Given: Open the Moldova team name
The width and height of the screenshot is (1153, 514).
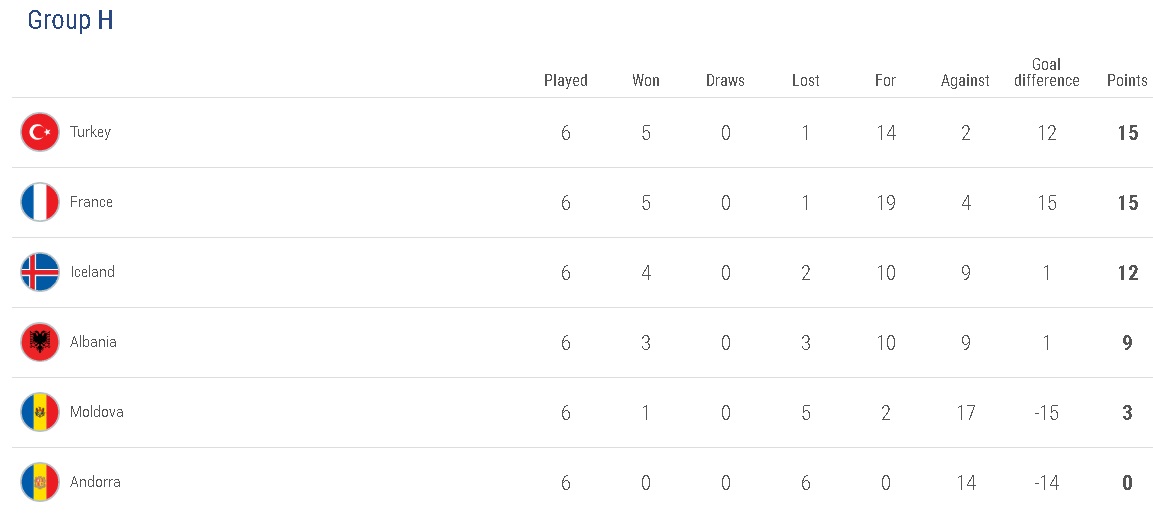Looking at the screenshot, I should click(x=96, y=412).
